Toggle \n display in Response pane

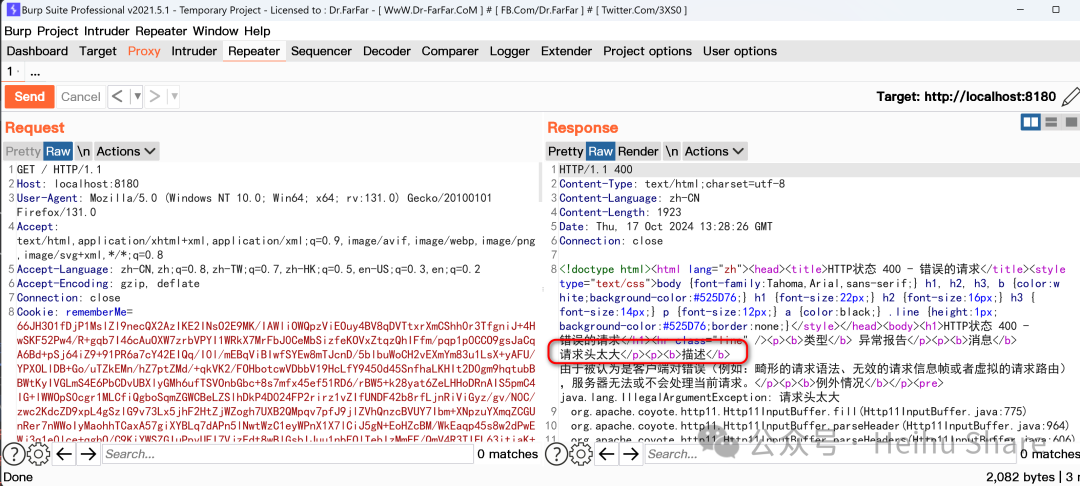tap(672, 151)
